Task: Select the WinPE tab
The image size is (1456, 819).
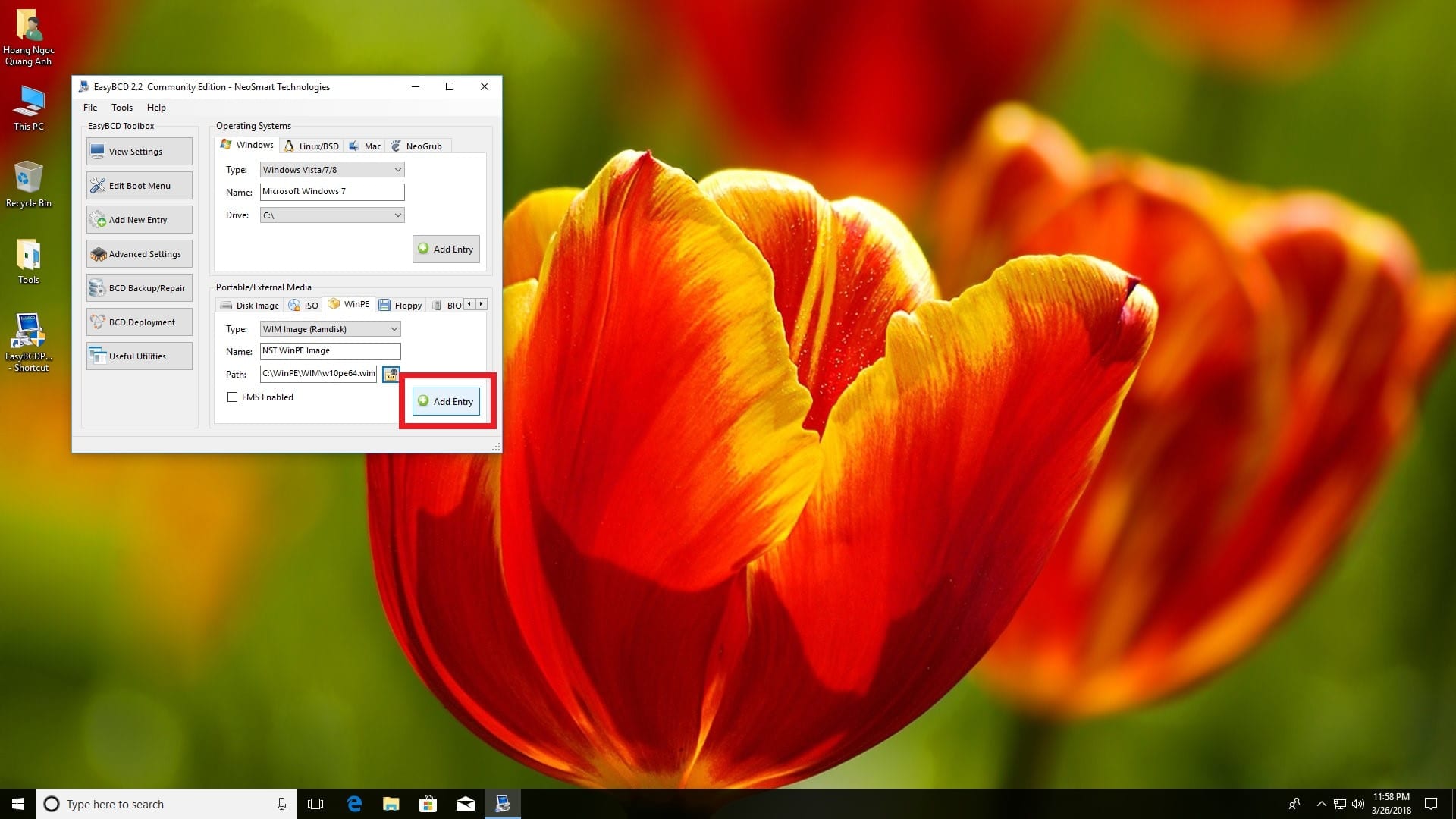Action: 349,304
